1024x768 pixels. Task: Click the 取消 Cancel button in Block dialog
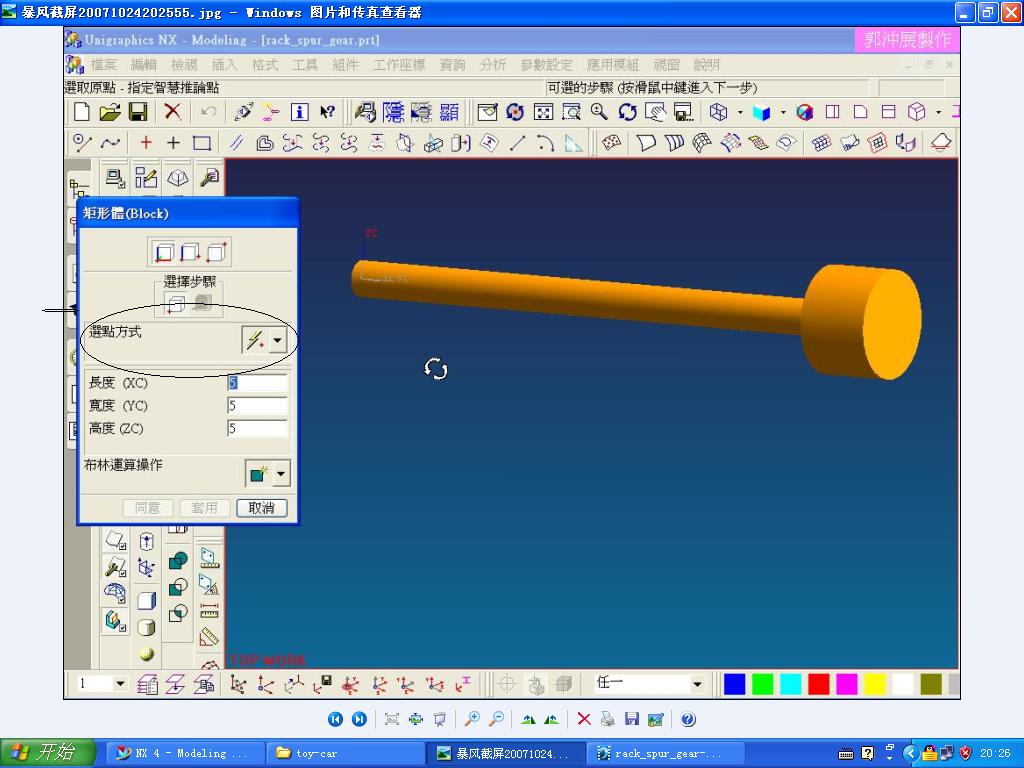[x=262, y=507]
